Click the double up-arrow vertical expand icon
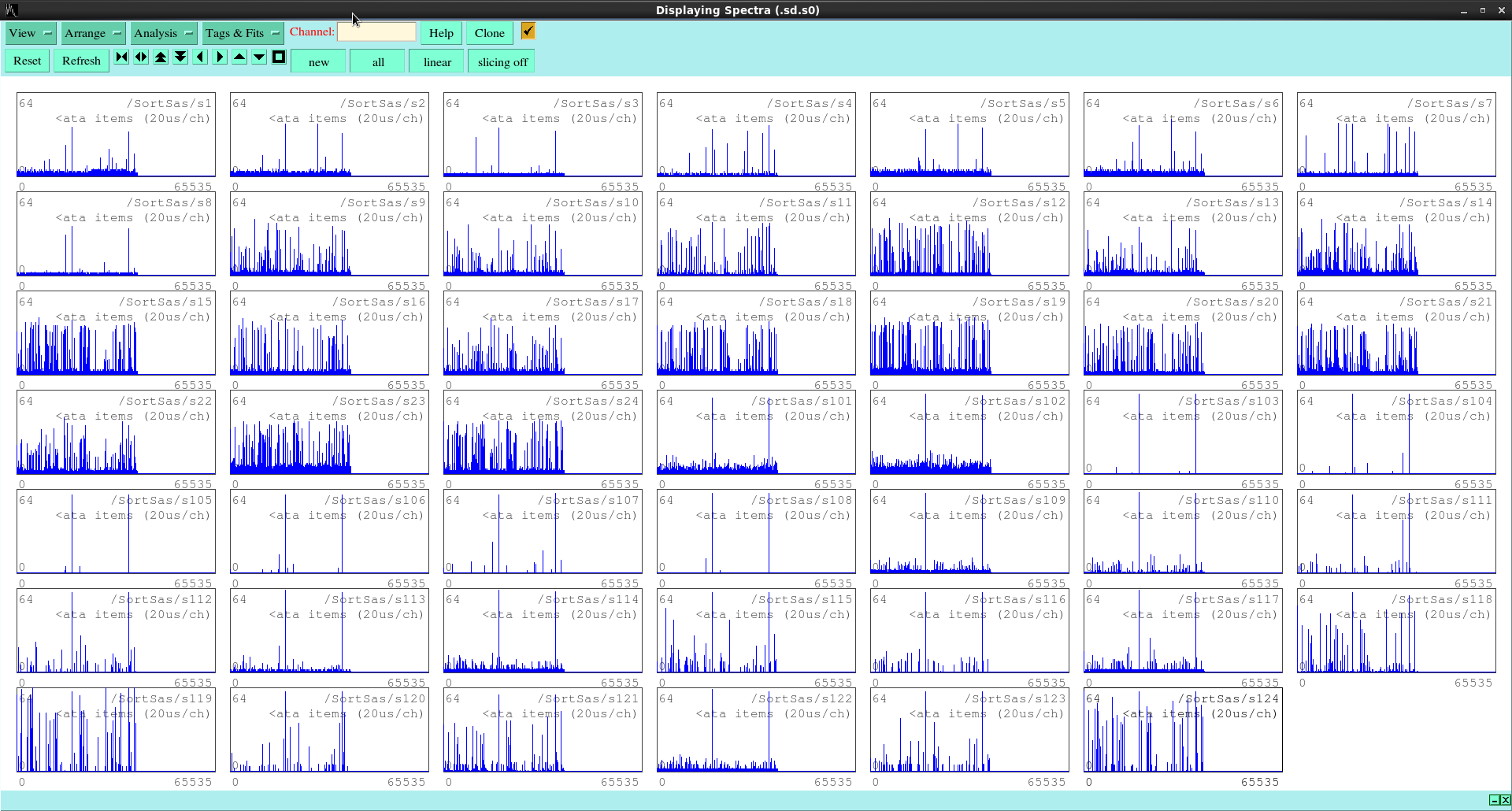Screen dimensions: 1512x811 tap(161, 57)
